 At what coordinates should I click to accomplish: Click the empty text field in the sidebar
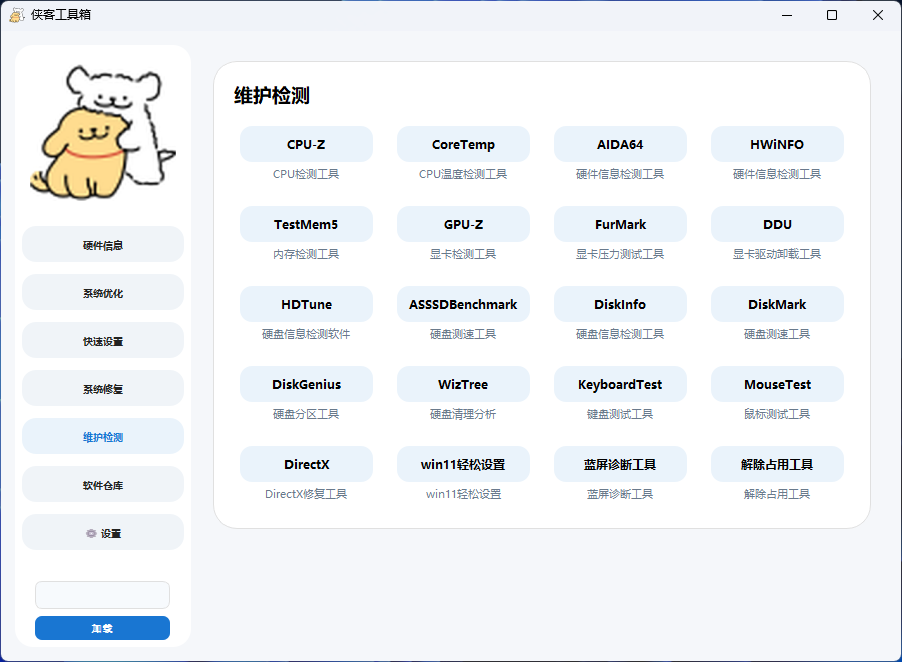pos(102,595)
